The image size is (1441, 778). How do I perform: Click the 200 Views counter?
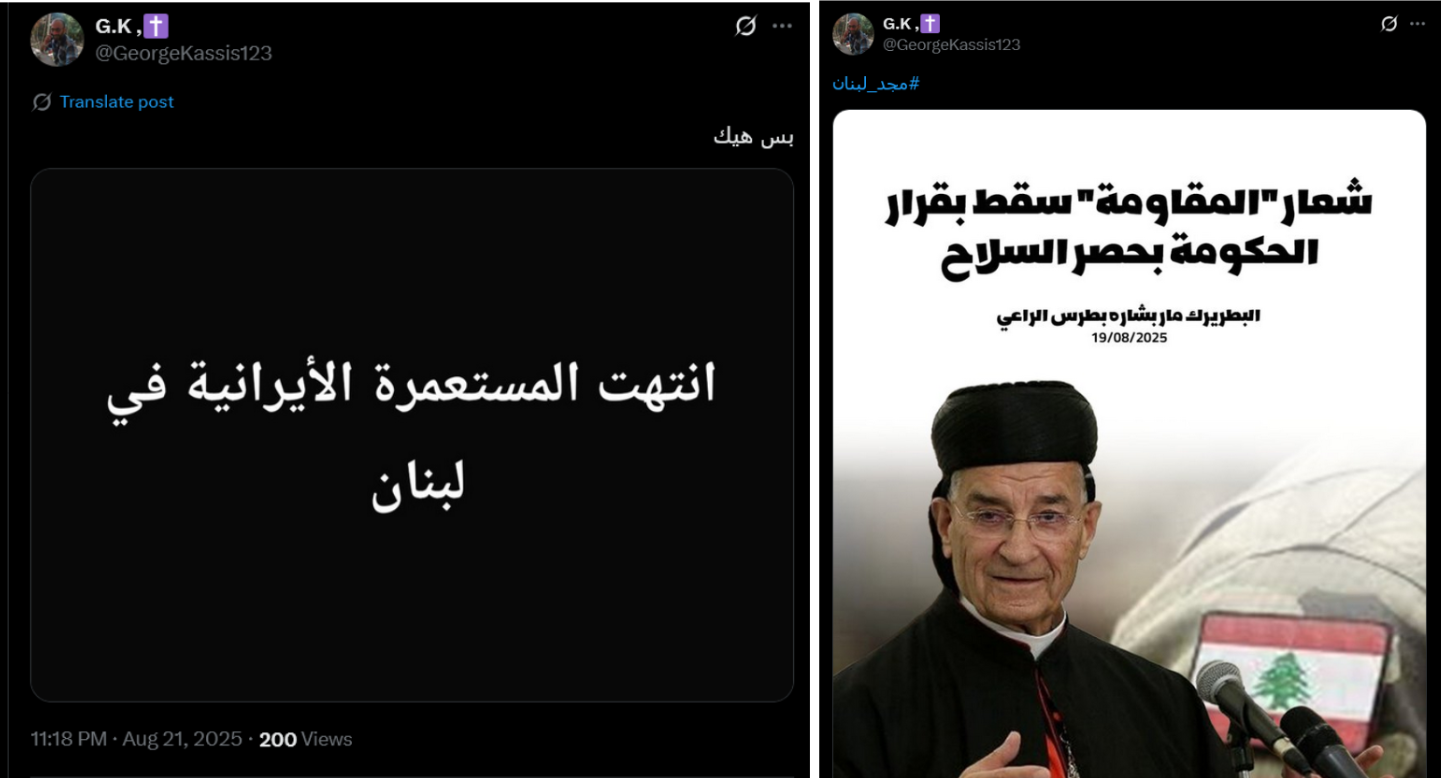(x=306, y=739)
